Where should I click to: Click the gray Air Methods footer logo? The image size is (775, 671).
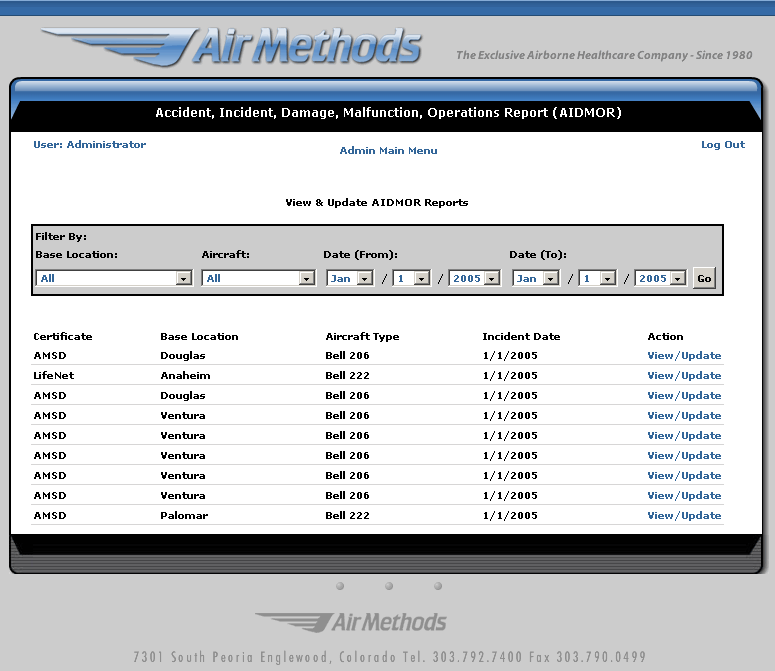[x=350, y=622]
